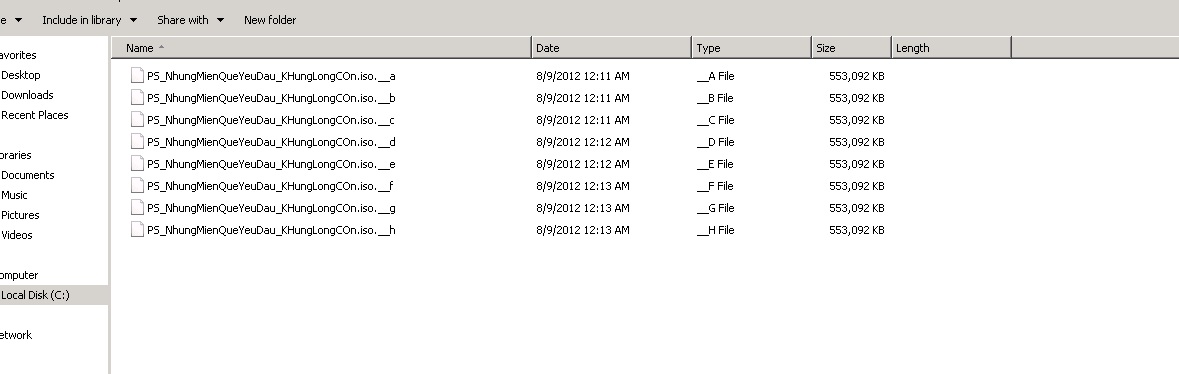Select the iso.__e file icon
Viewport: 1179px width, 374px height.
pyautogui.click(x=137, y=163)
